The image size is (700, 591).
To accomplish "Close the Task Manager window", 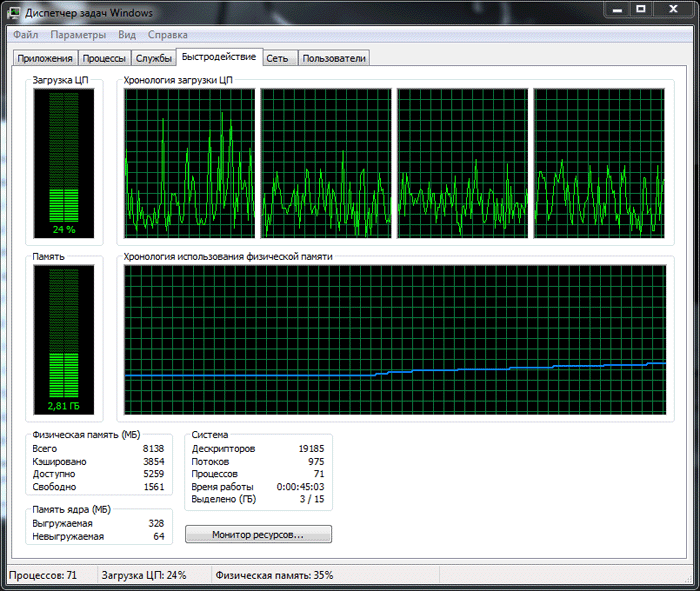I will tap(674, 9).
